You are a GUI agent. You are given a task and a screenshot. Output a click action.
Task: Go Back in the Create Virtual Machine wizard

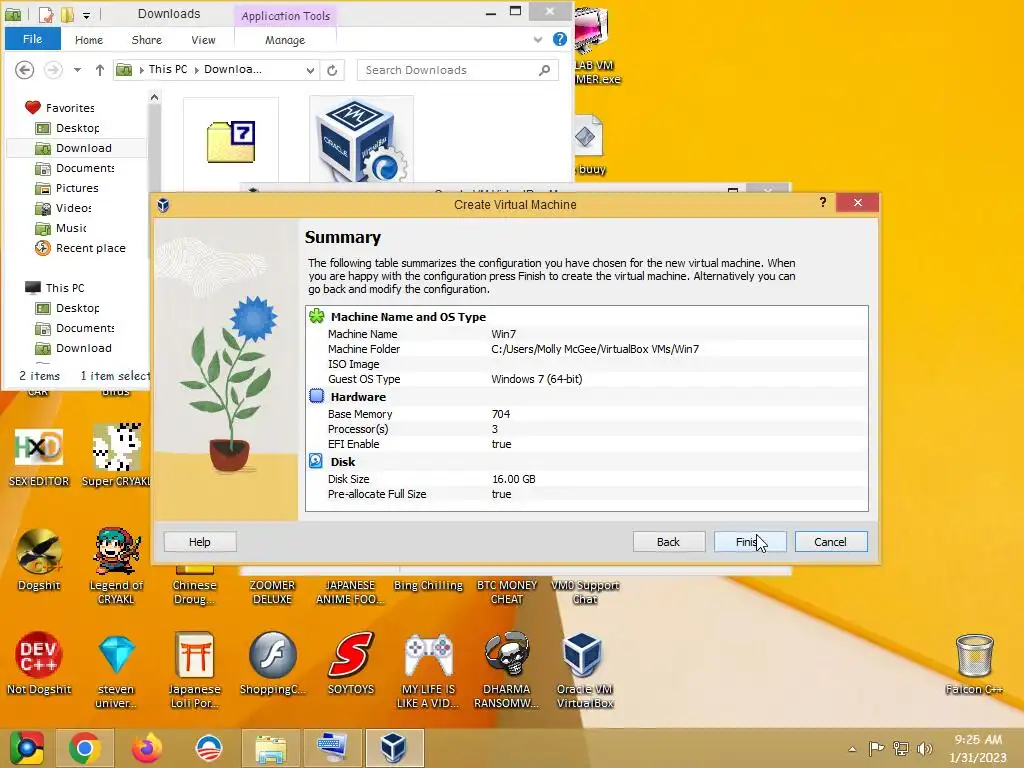coord(669,541)
